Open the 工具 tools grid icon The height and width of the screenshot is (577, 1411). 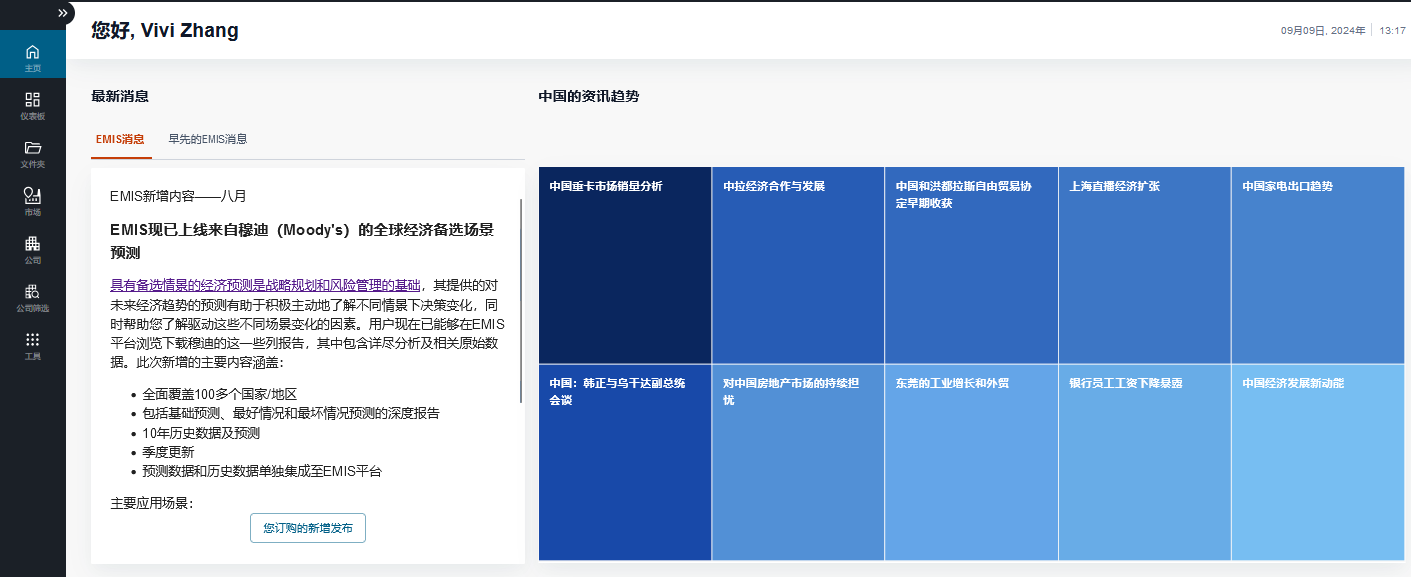coord(33,345)
